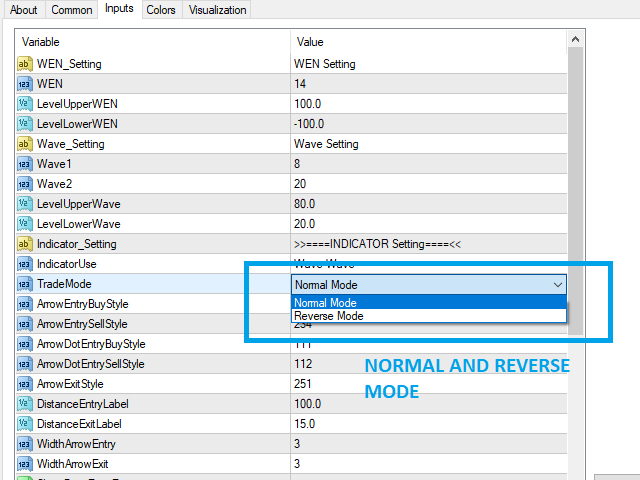Screen dimensions: 640x480
Task: Click the integer icon next to WEN
Action: pos(25,84)
